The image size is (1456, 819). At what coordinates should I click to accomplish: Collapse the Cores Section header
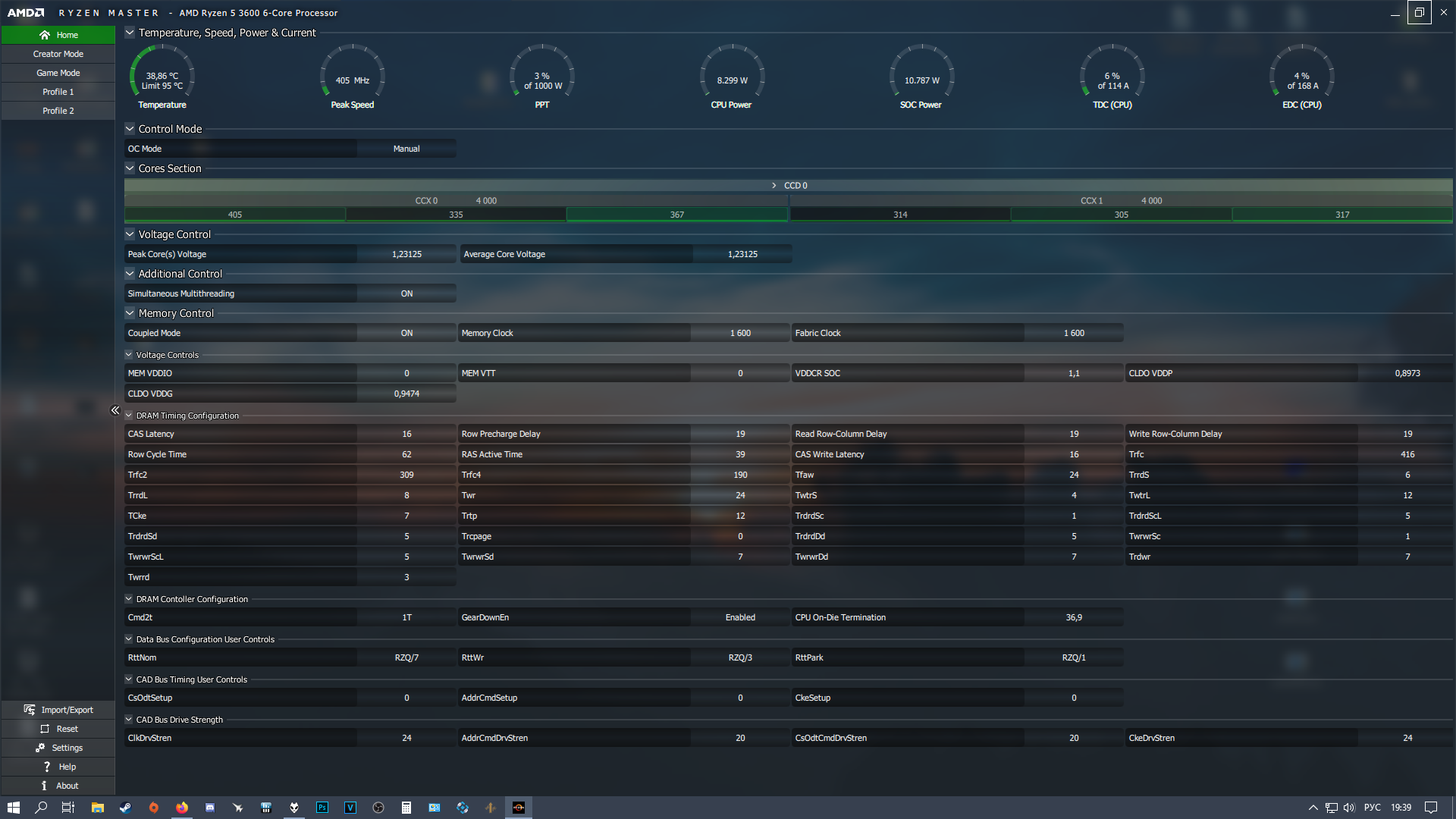coord(130,168)
